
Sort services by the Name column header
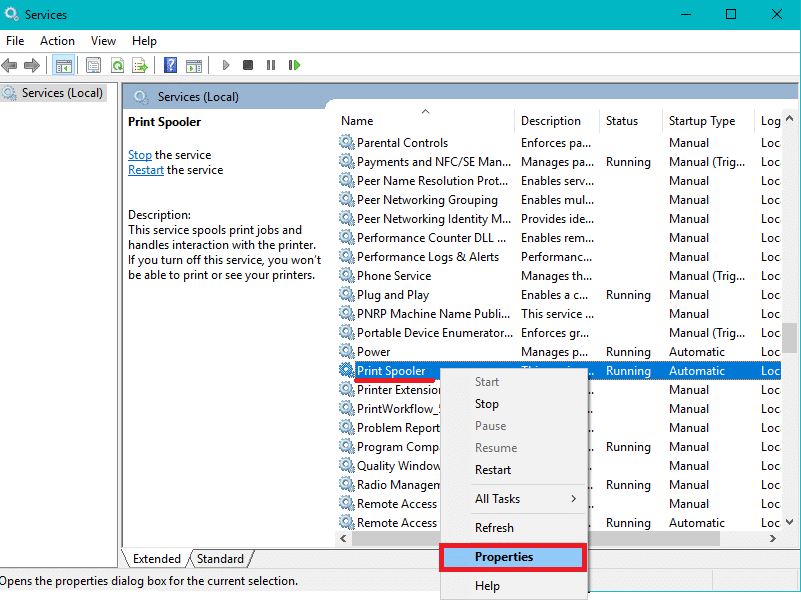tap(357, 121)
